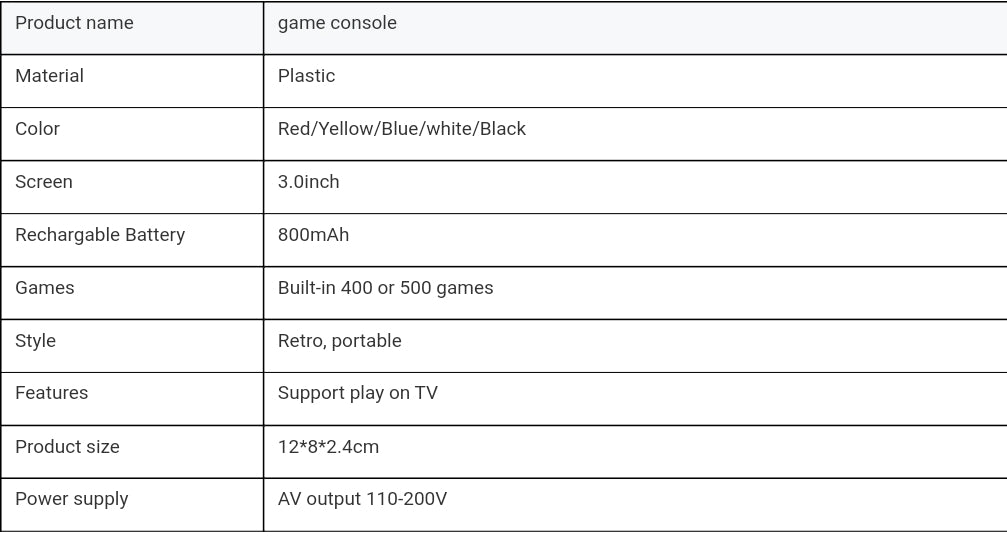Image resolution: width=1007 pixels, height=541 pixels.
Task: Click the "Color" row label
Action: [37, 129]
